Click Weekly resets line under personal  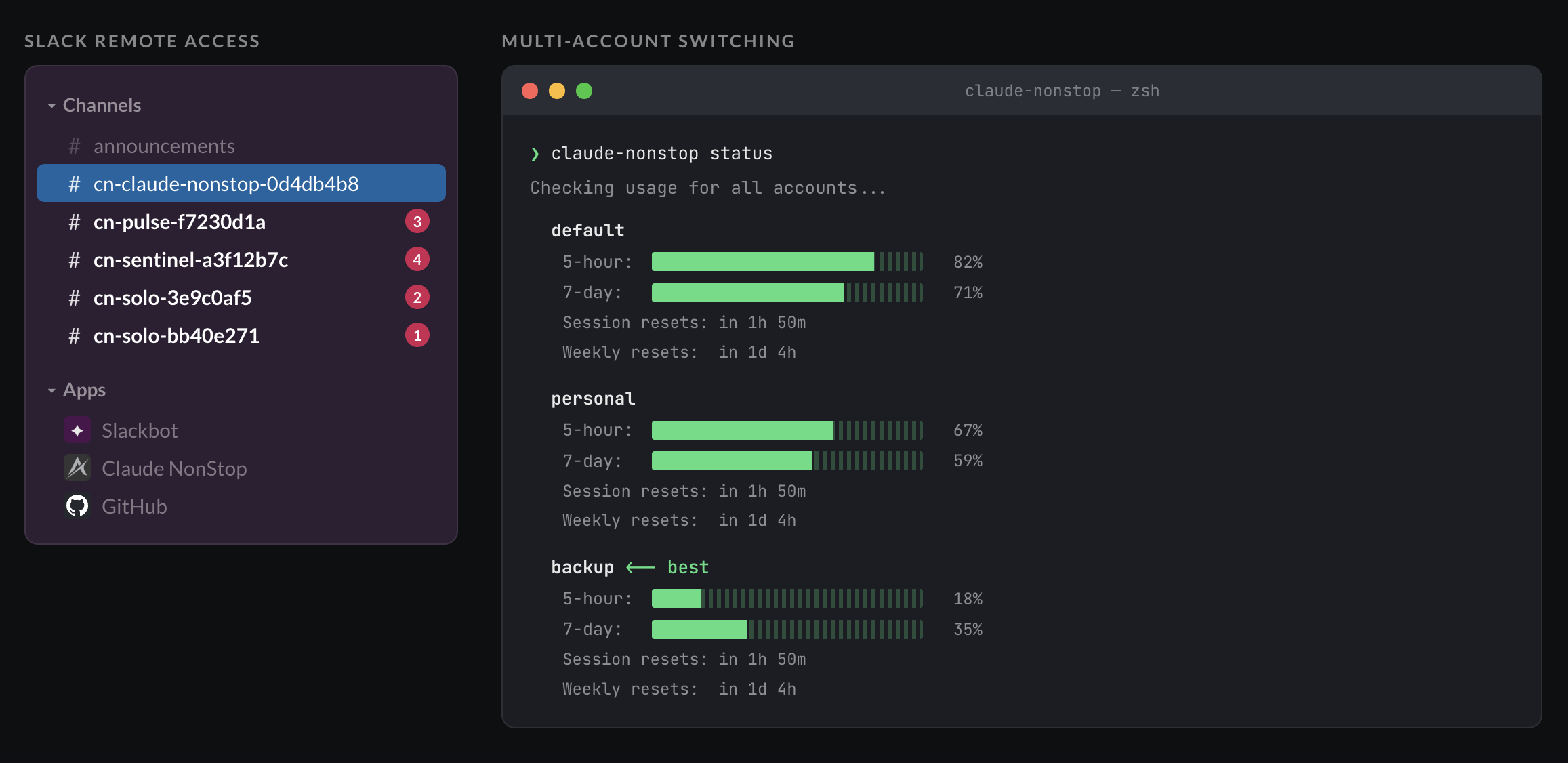[x=680, y=520]
